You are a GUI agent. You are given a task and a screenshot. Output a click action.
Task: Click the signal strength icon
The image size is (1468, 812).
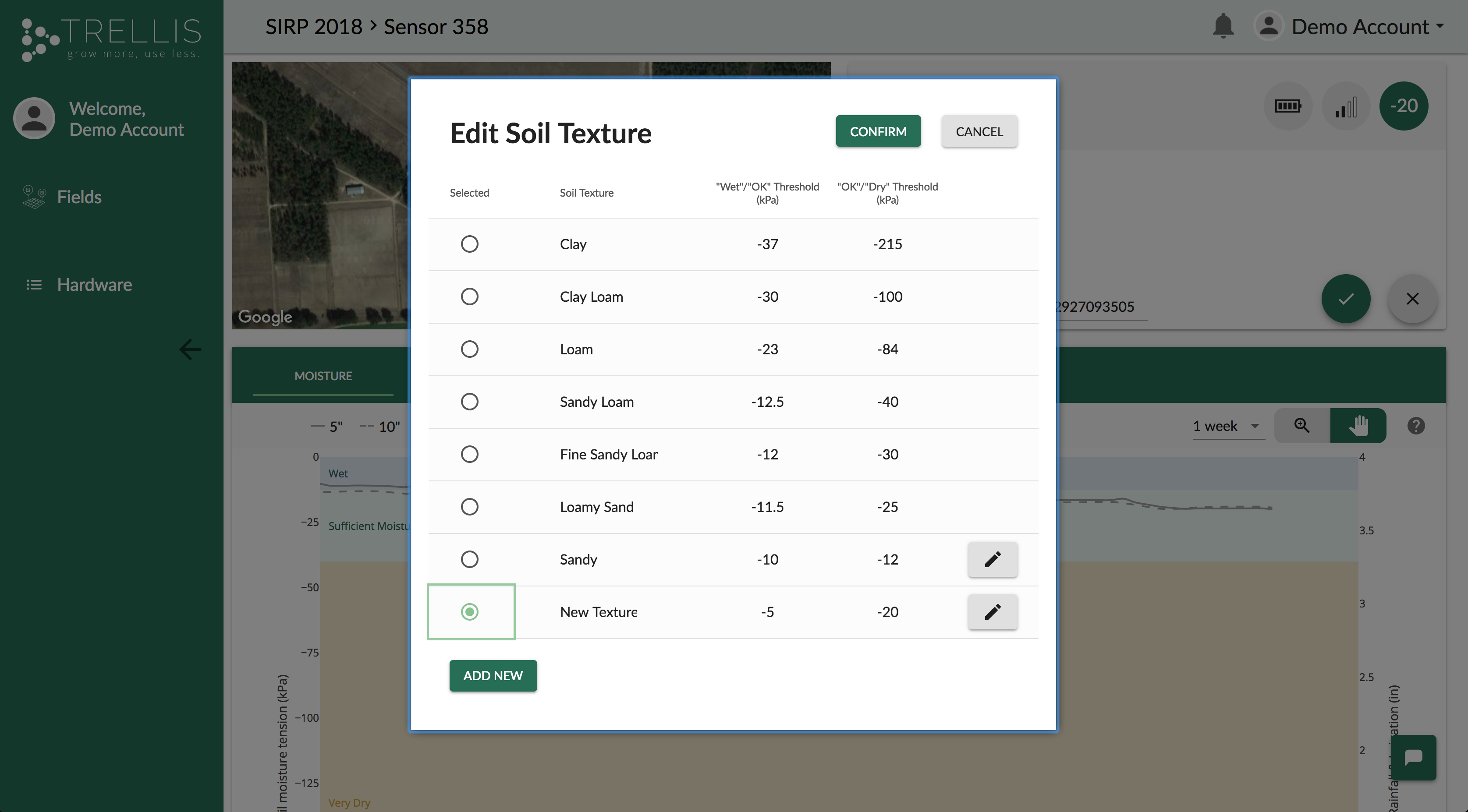[x=1345, y=106]
